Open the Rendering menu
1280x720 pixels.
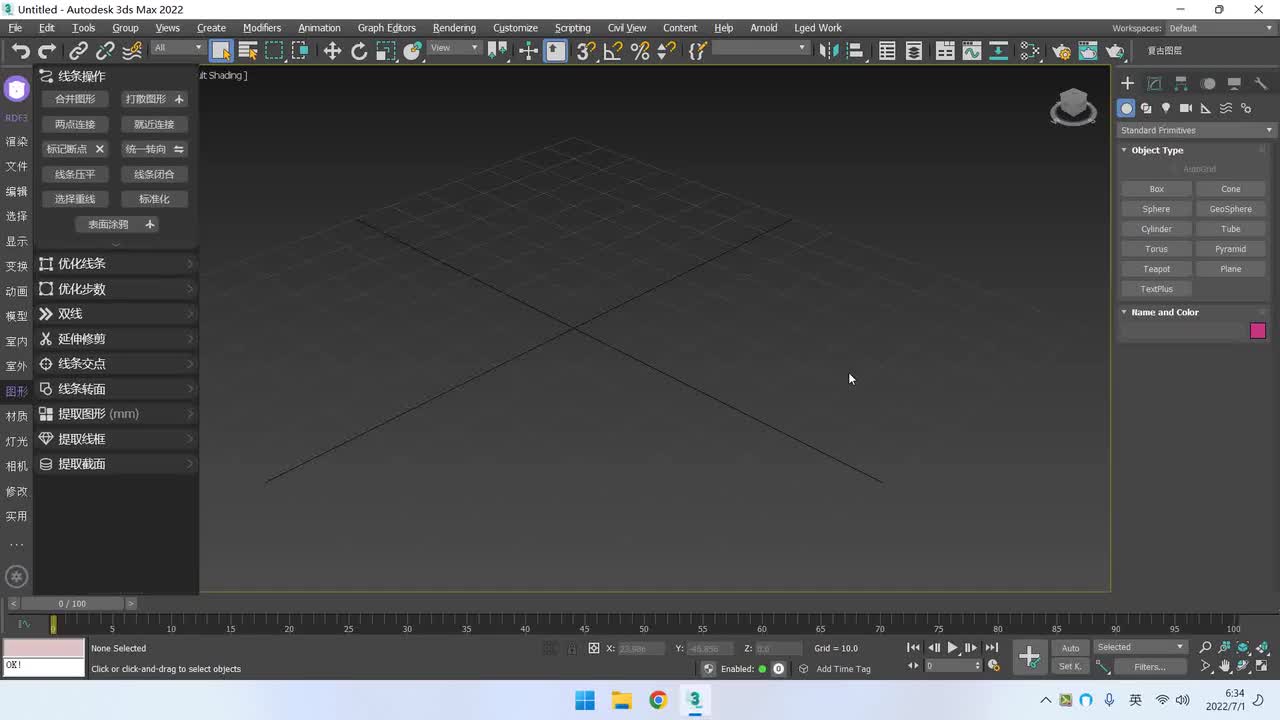point(454,28)
